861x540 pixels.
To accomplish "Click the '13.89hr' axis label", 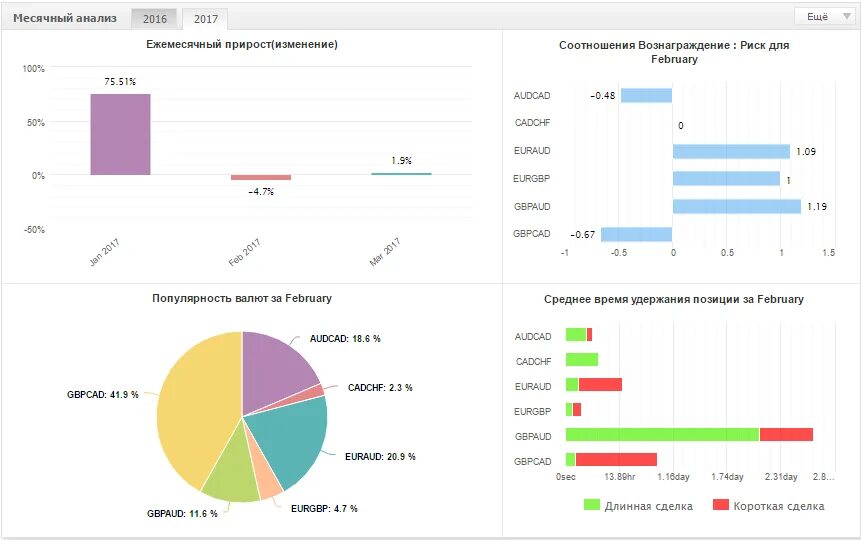I will click(619, 477).
